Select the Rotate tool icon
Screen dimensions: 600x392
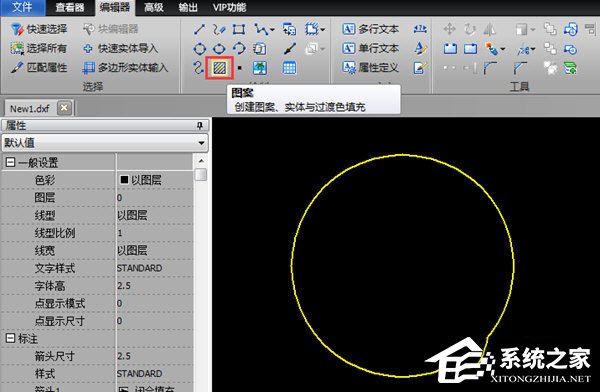click(x=470, y=29)
